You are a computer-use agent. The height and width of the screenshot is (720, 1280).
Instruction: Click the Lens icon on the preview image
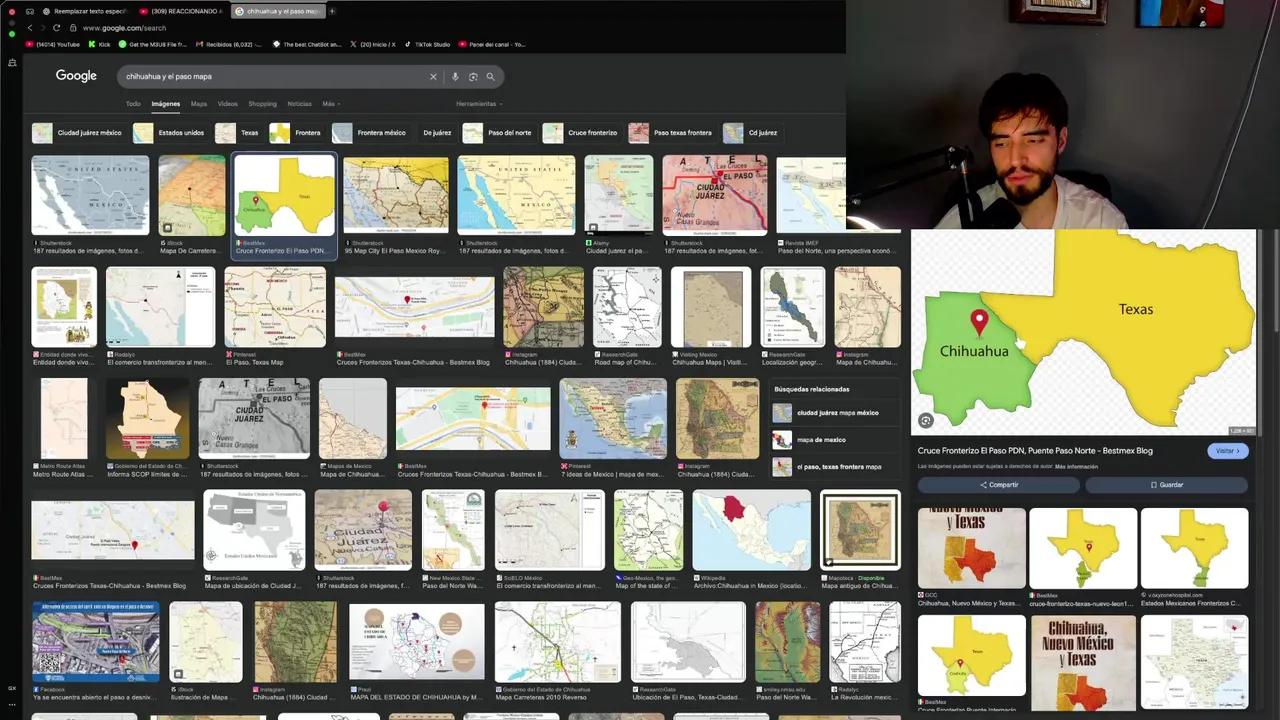[926, 421]
